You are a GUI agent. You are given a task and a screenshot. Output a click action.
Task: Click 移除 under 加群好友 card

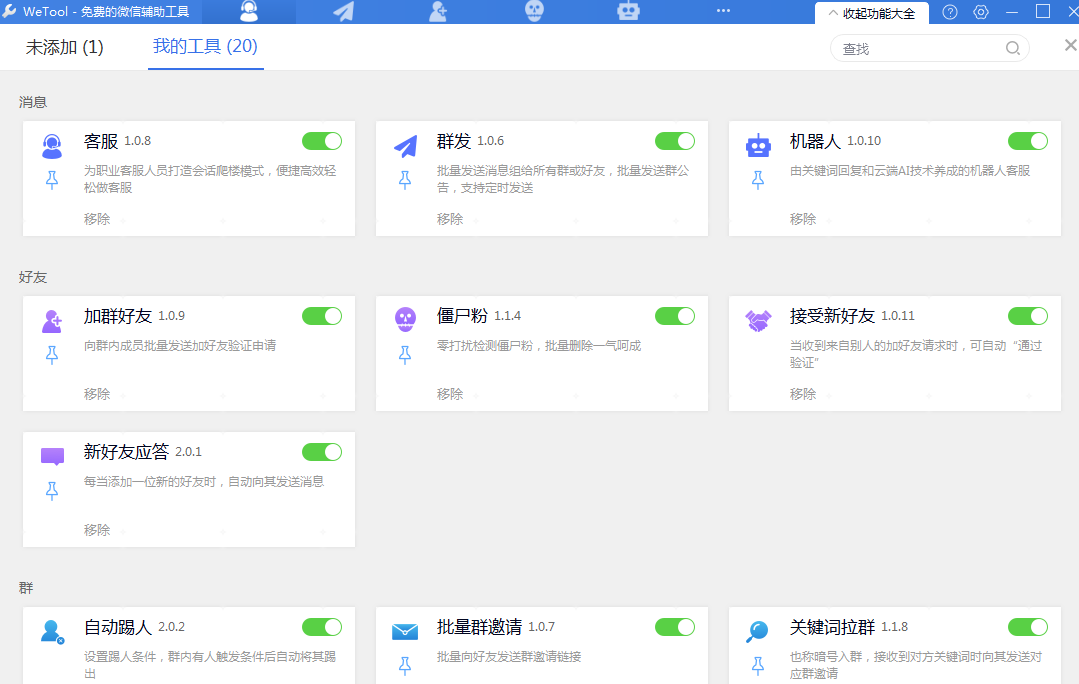(x=97, y=394)
